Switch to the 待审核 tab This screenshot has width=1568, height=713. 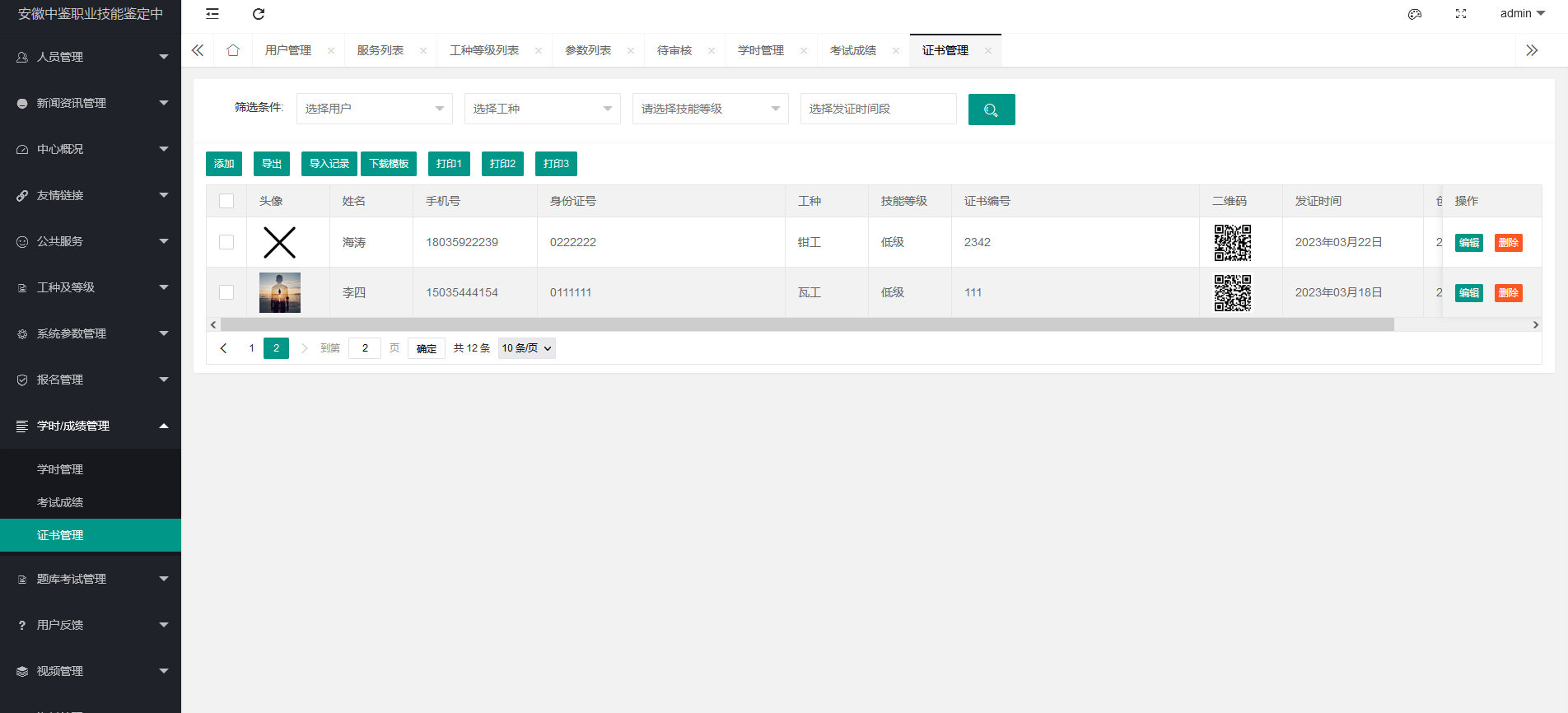674,51
